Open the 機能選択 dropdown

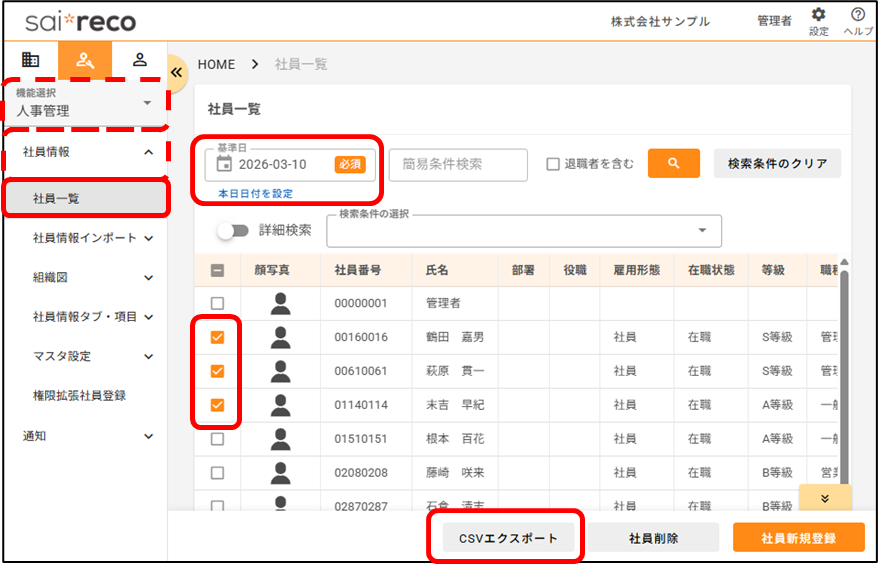(x=85, y=103)
